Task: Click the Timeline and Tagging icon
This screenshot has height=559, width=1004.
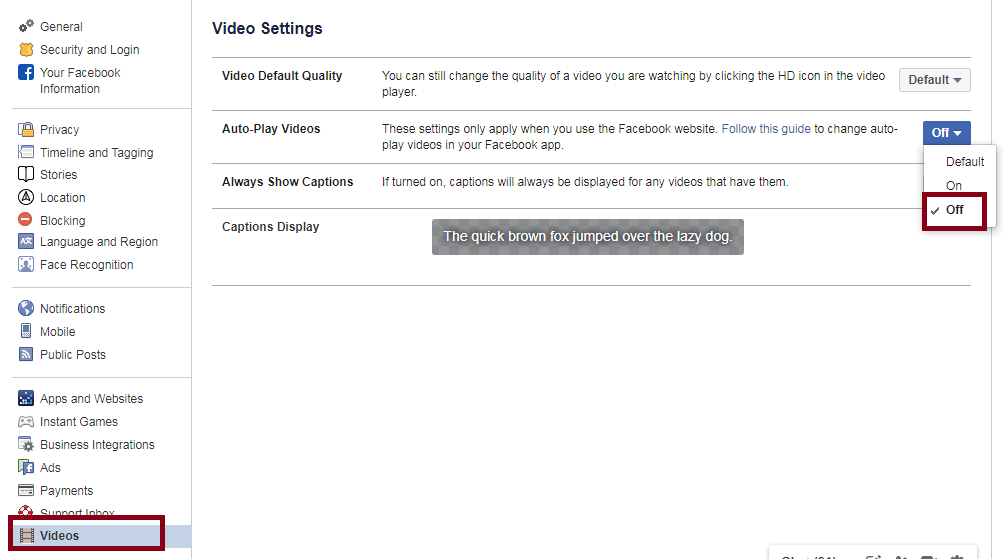Action: point(26,152)
